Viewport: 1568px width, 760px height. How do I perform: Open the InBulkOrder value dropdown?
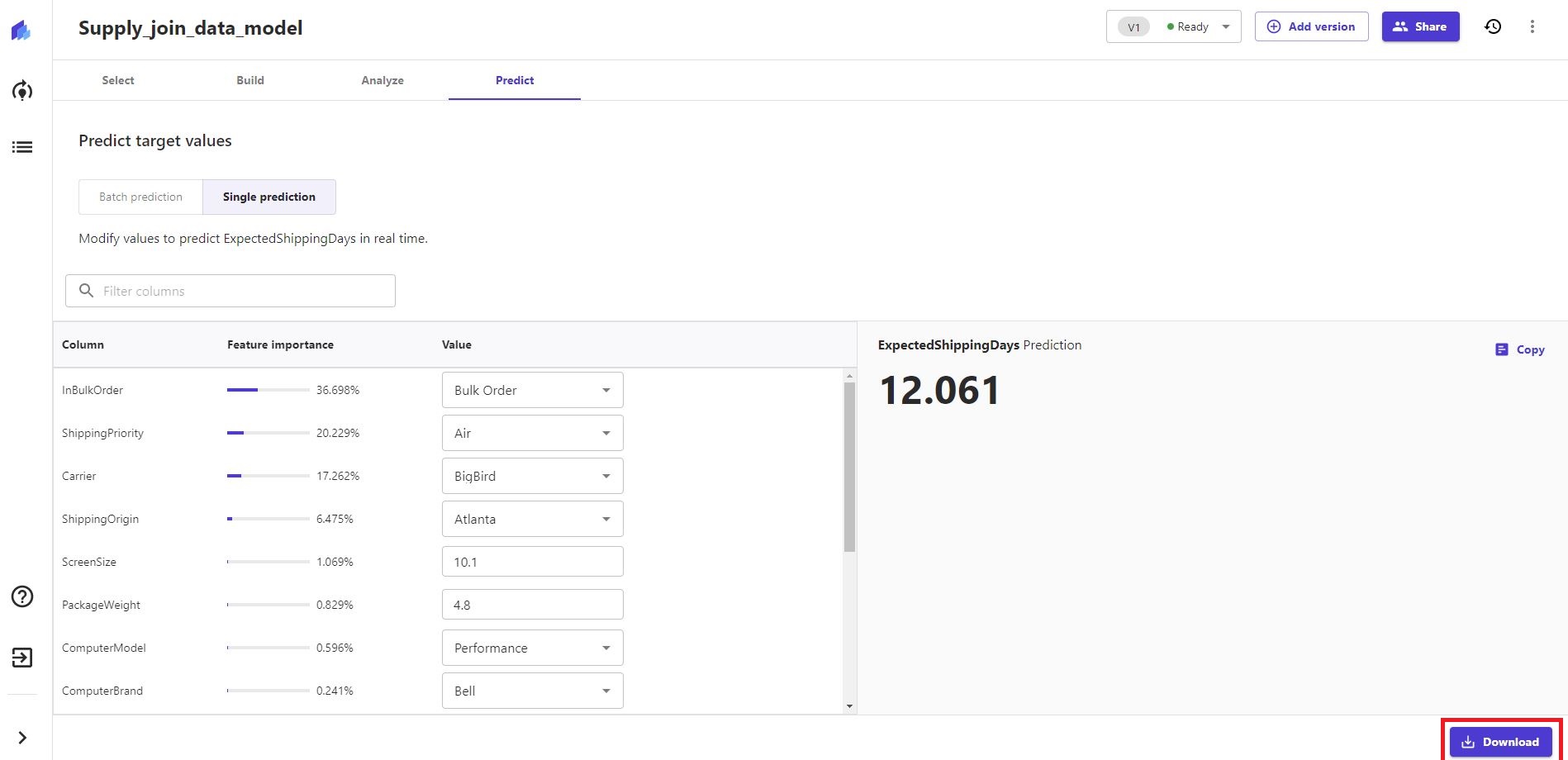(x=533, y=390)
